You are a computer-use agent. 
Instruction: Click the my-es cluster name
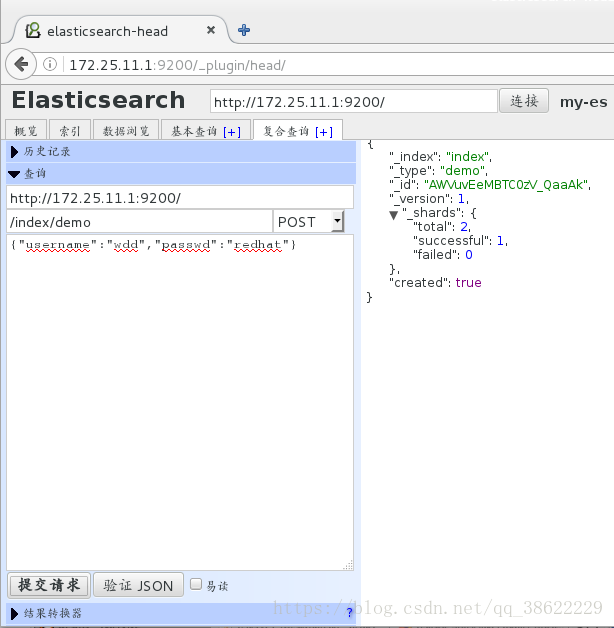tap(584, 102)
